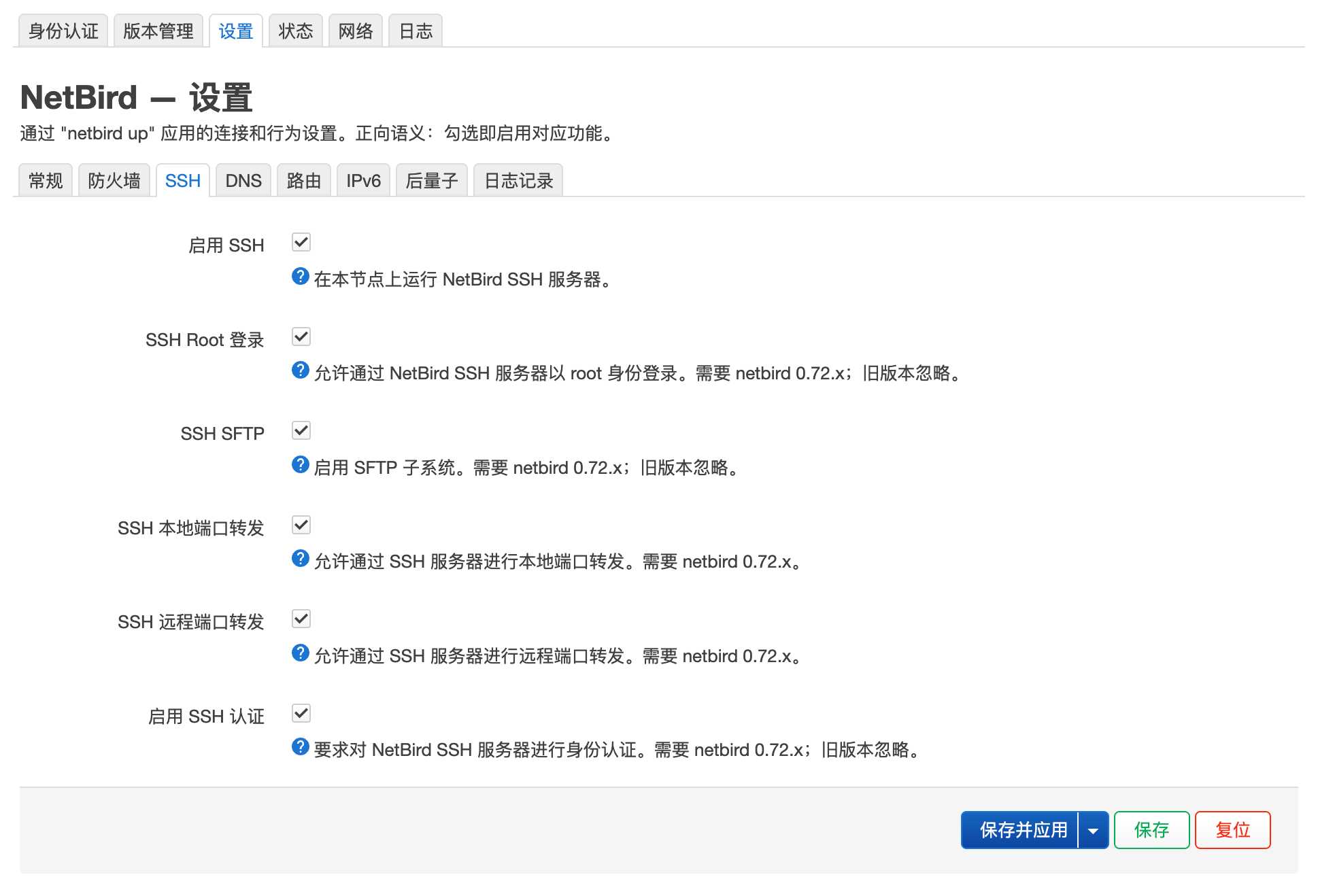Switch to the 常规 settings tab
Screen dimensions: 1318x896
[x=46, y=180]
